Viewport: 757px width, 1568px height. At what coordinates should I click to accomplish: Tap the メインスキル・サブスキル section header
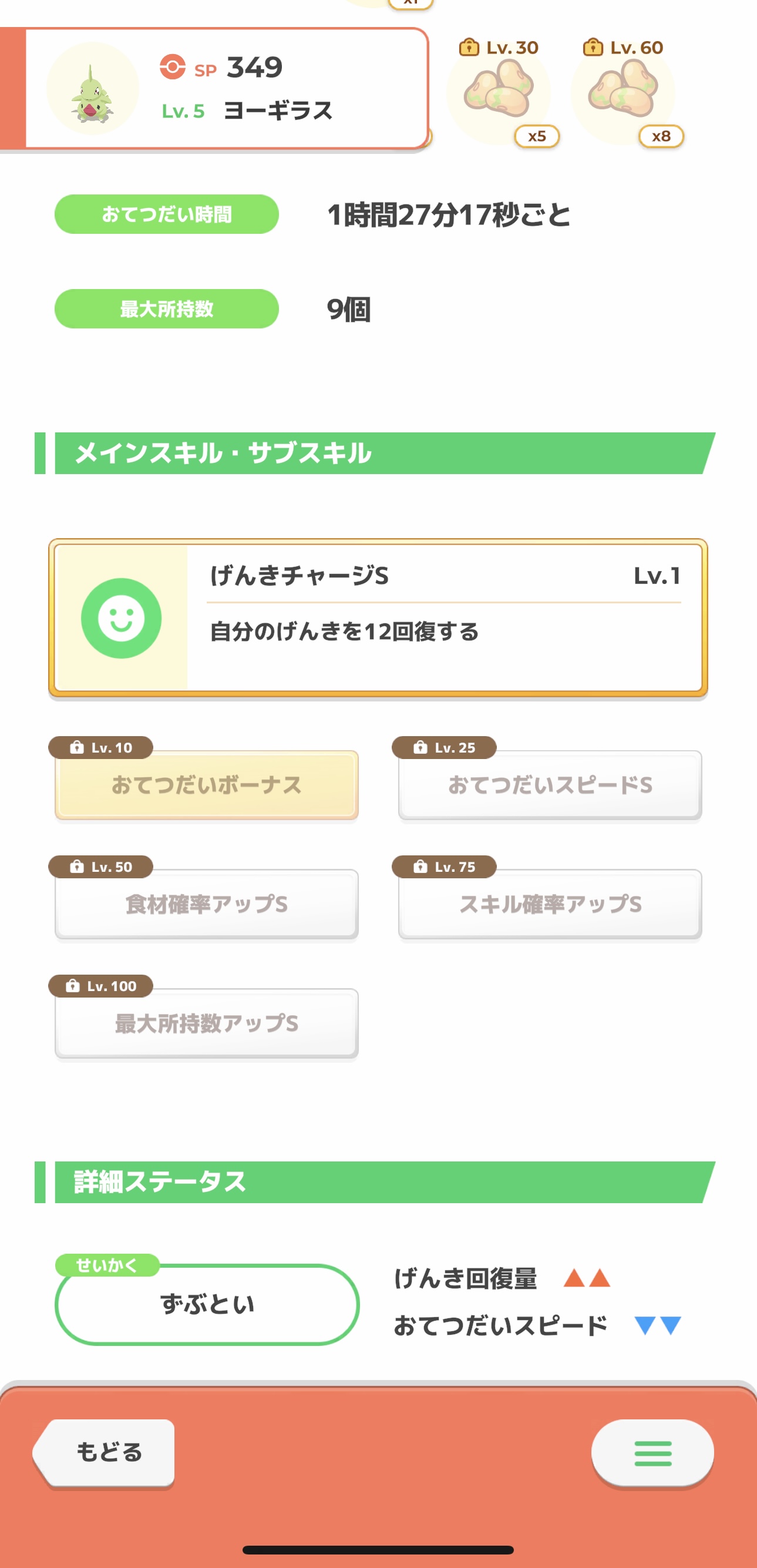[x=377, y=454]
